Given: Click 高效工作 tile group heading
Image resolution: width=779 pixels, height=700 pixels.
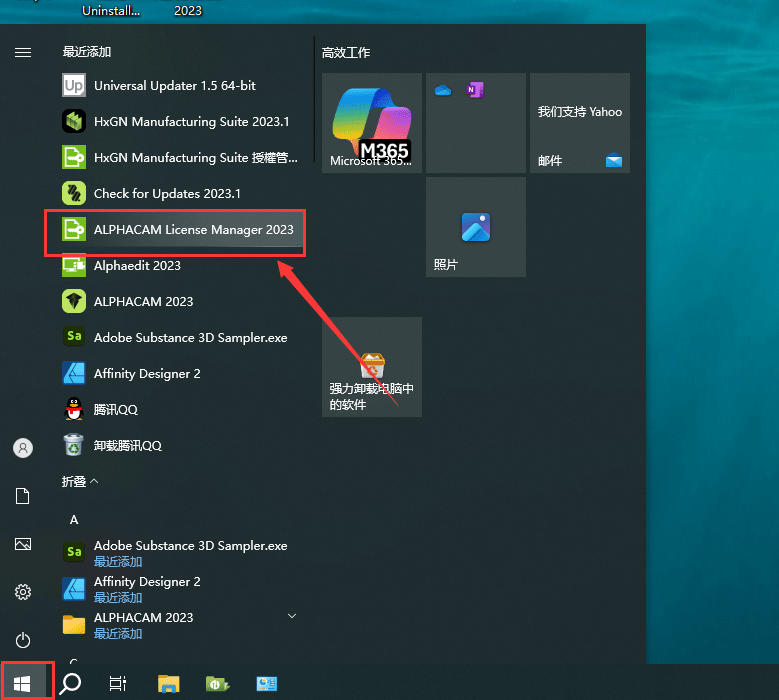Looking at the screenshot, I should (346, 53).
